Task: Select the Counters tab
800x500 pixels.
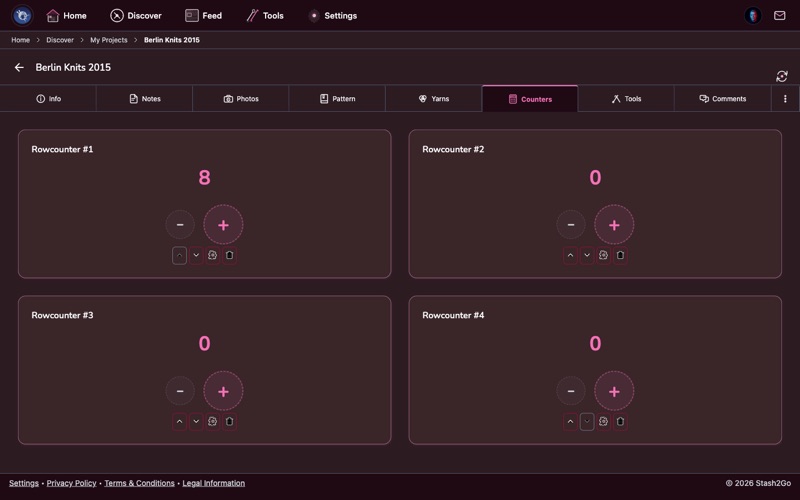Action: click(x=530, y=98)
